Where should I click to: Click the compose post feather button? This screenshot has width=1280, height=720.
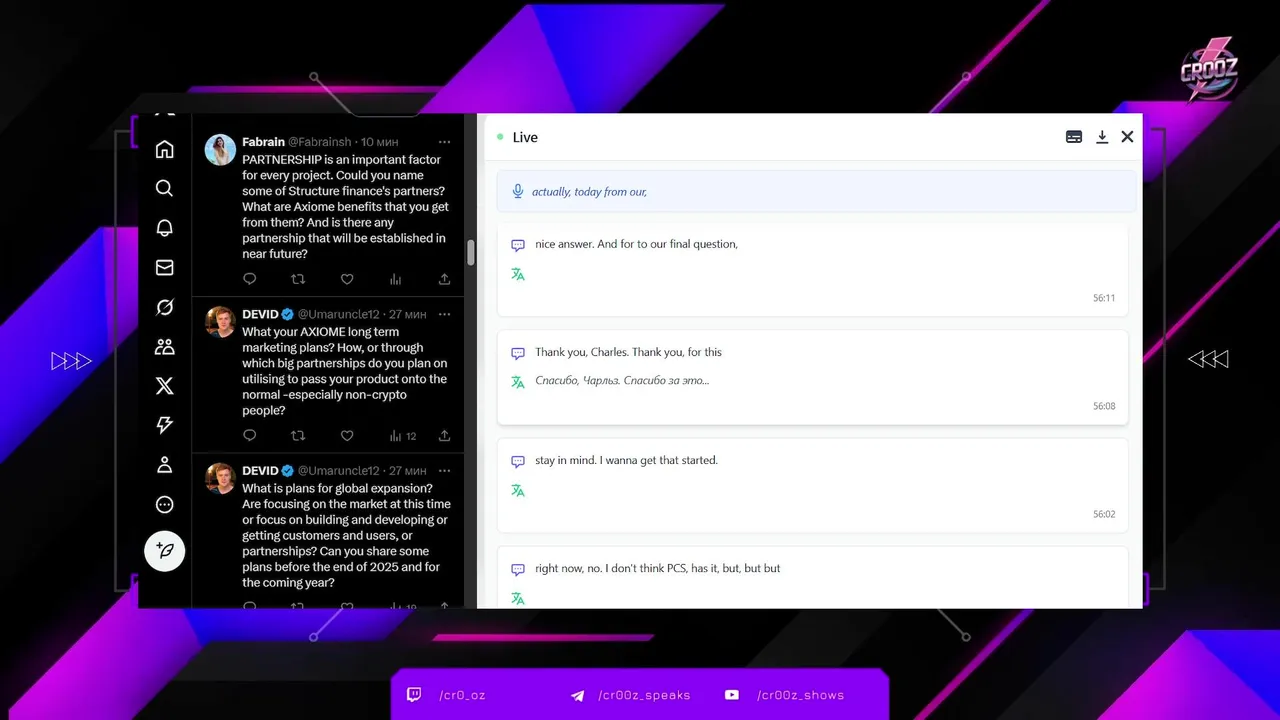pyautogui.click(x=165, y=551)
